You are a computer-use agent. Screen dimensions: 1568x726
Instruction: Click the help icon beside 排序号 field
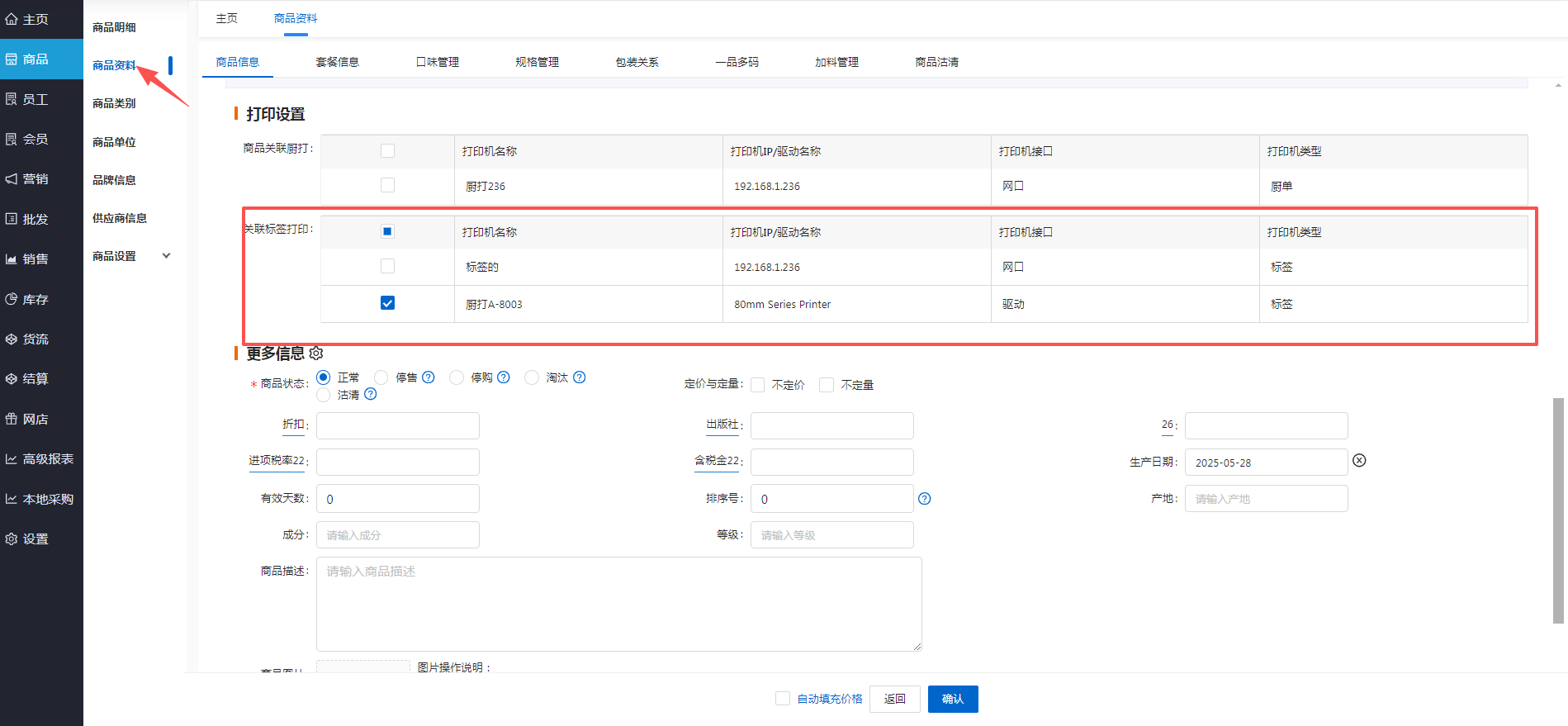[924, 499]
